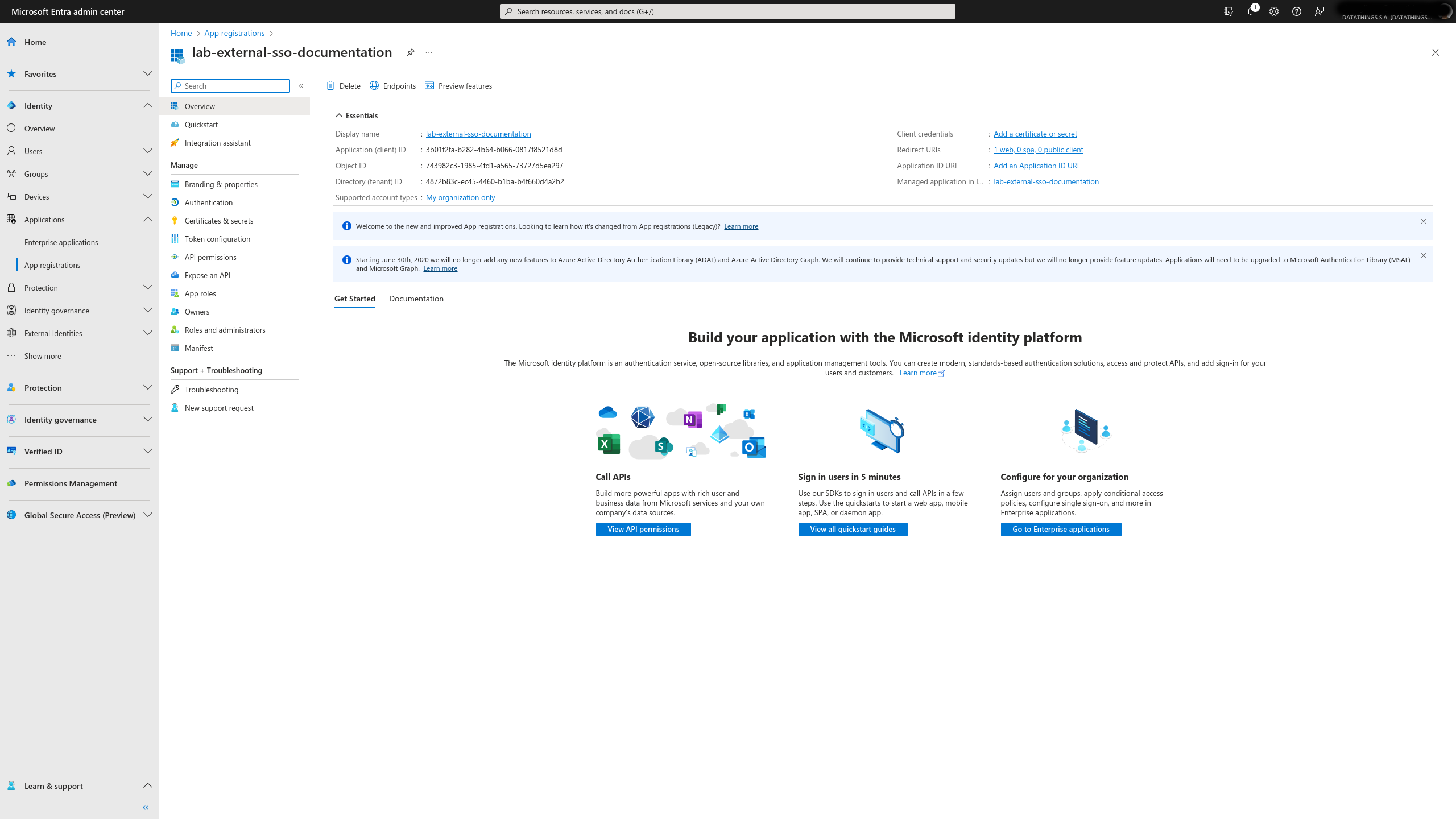The height and width of the screenshot is (819, 1456).
Task: Click the Home breadcrumb link
Action: pyautogui.click(x=181, y=33)
